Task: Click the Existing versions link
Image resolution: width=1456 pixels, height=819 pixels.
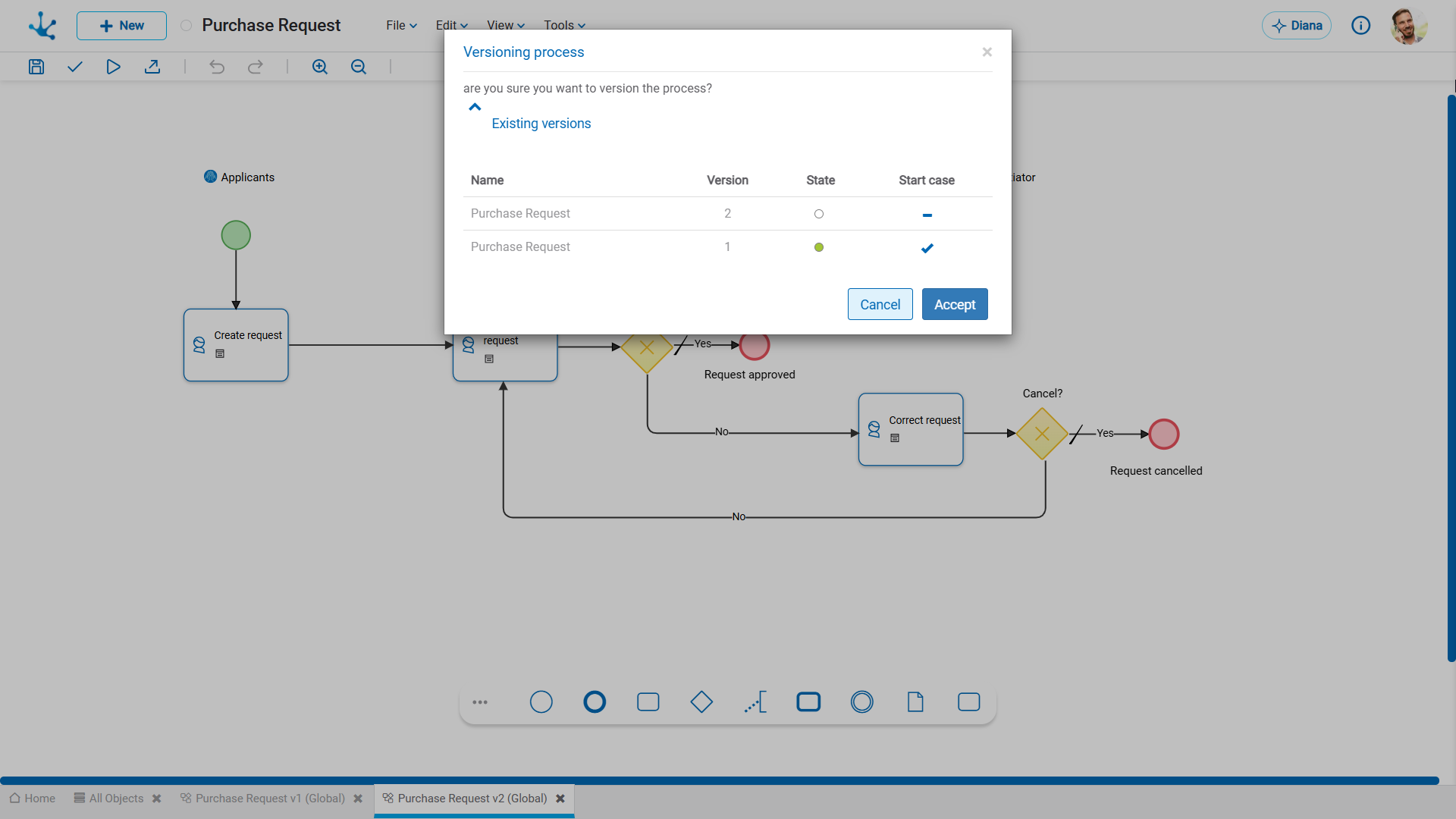Action: point(541,124)
